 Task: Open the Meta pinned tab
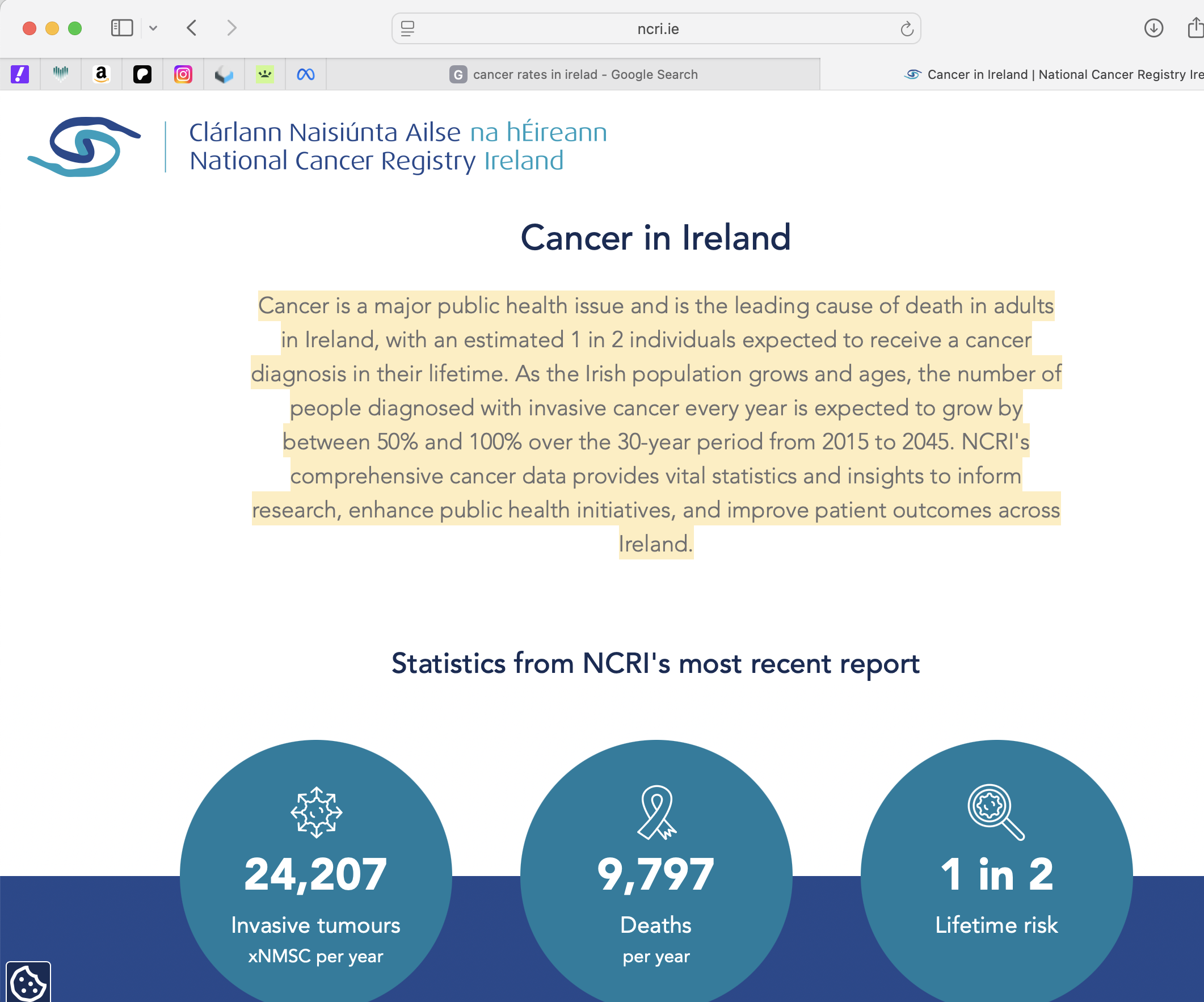(306, 74)
